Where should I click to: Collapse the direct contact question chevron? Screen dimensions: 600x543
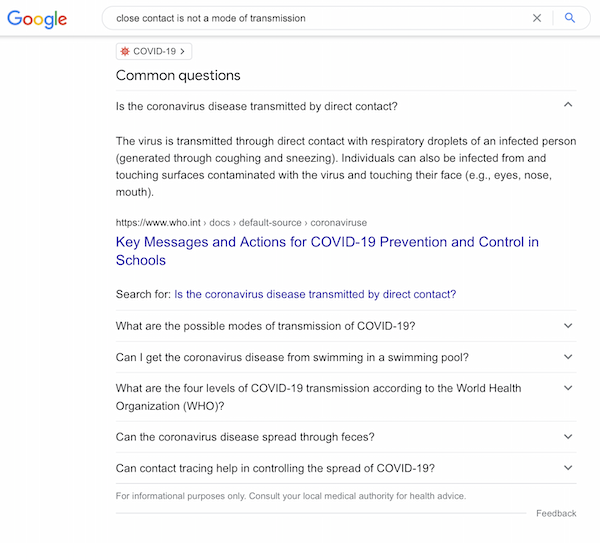click(x=568, y=105)
